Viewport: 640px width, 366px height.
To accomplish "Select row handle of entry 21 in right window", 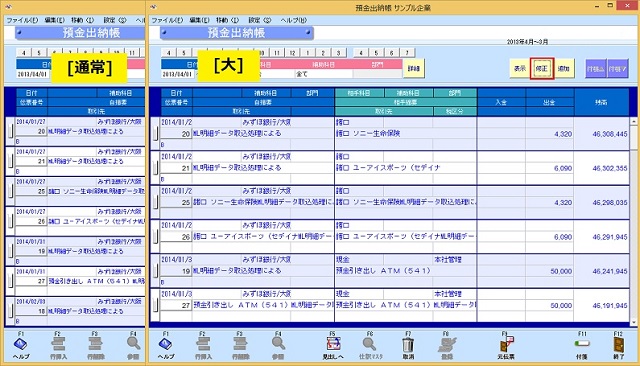I will point(155,168).
